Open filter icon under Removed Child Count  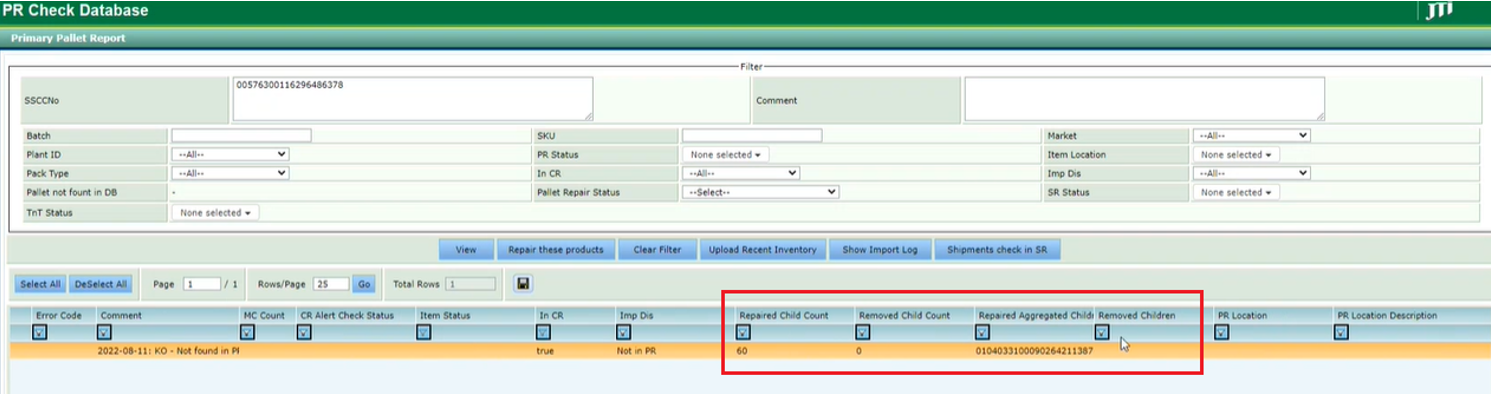(x=863, y=332)
